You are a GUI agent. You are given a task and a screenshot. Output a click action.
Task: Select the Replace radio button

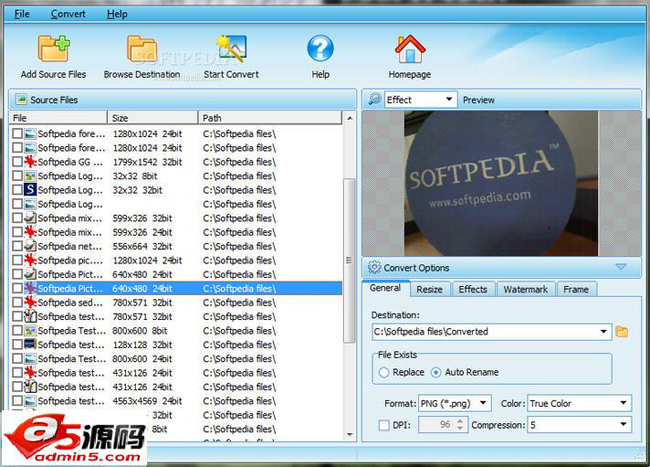[x=385, y=372]
